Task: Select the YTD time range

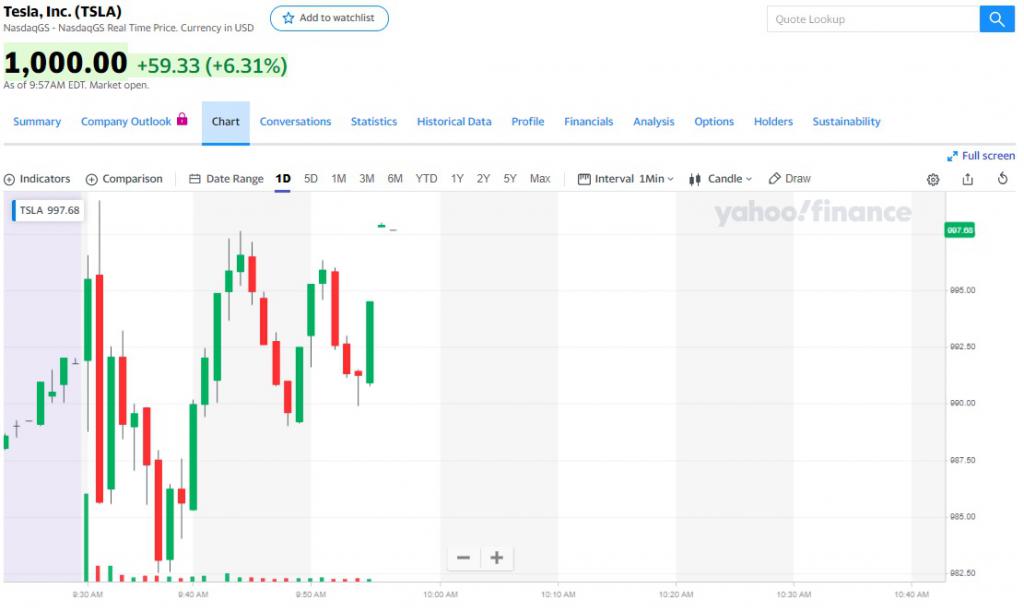Action: pyautogui.click(x=426, y=179)
